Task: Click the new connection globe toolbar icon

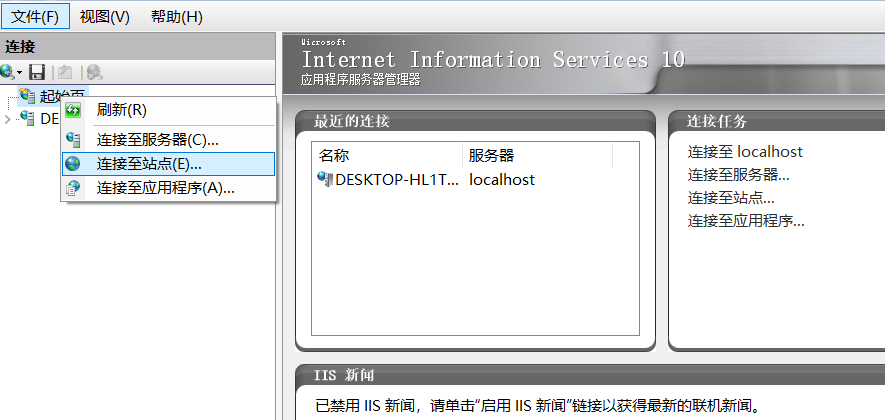Action: tap(7, 72)
